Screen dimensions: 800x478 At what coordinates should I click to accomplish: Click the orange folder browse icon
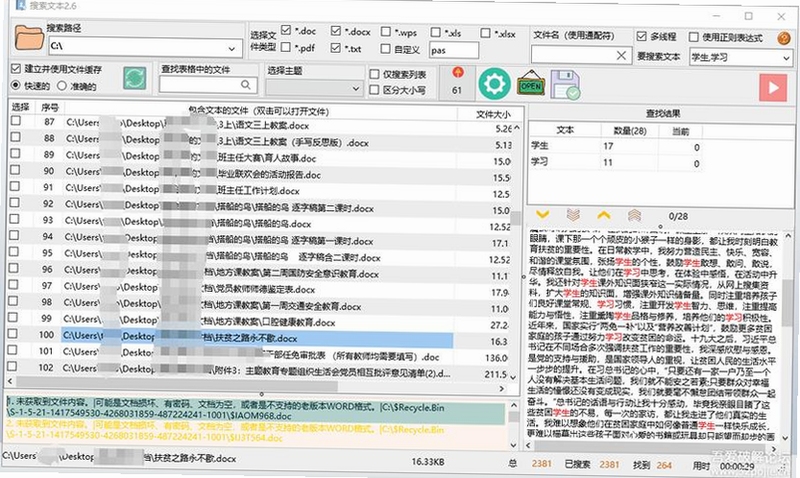point(29,38)
